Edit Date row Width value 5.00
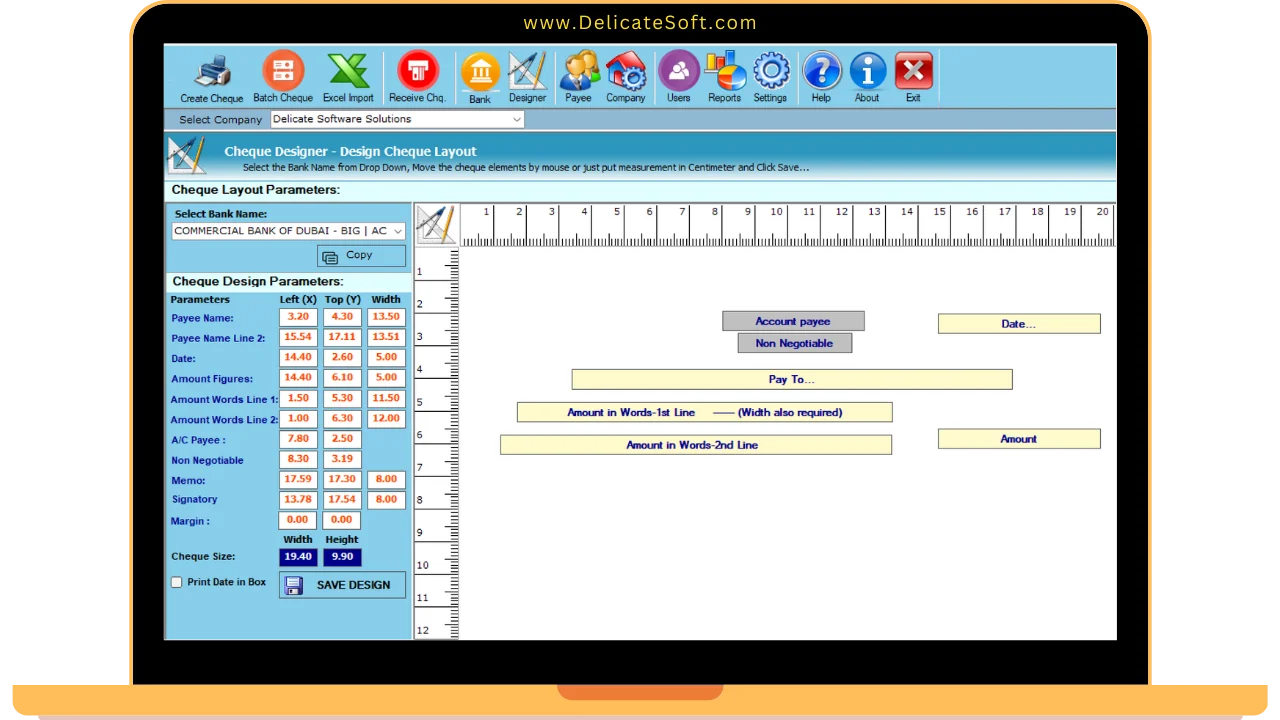This screenshot has height=720, width=1280. [386, 358]
